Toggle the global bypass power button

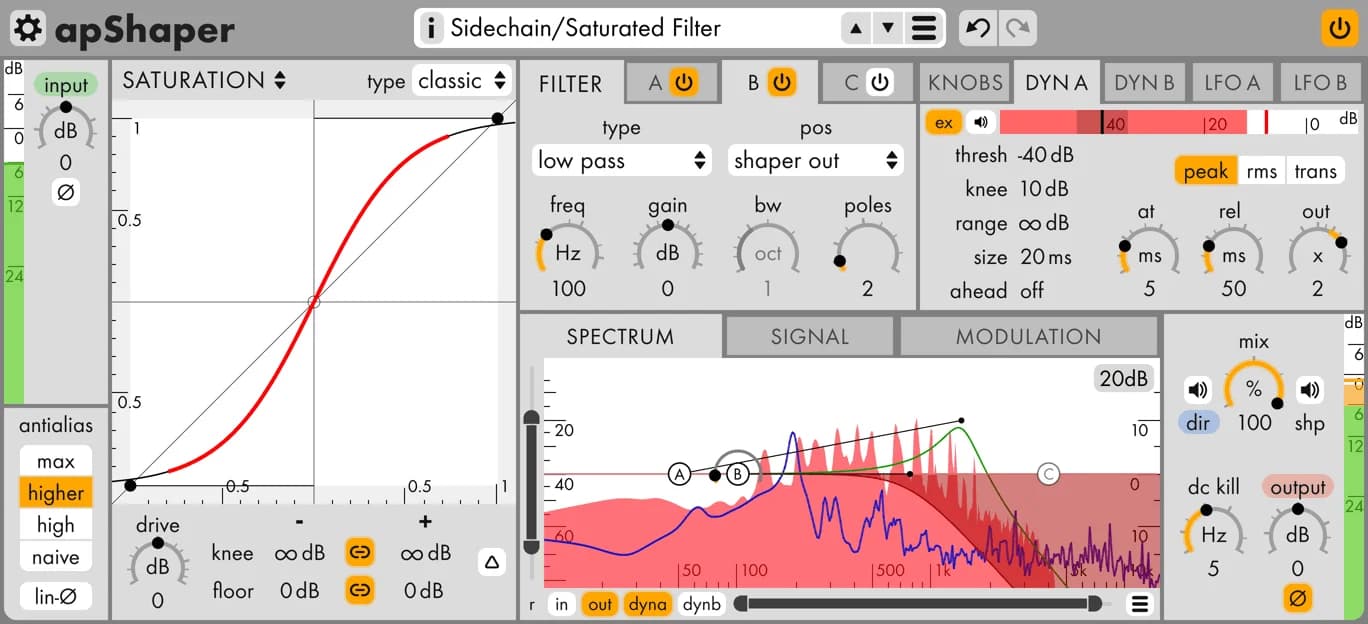(1339, 29)
